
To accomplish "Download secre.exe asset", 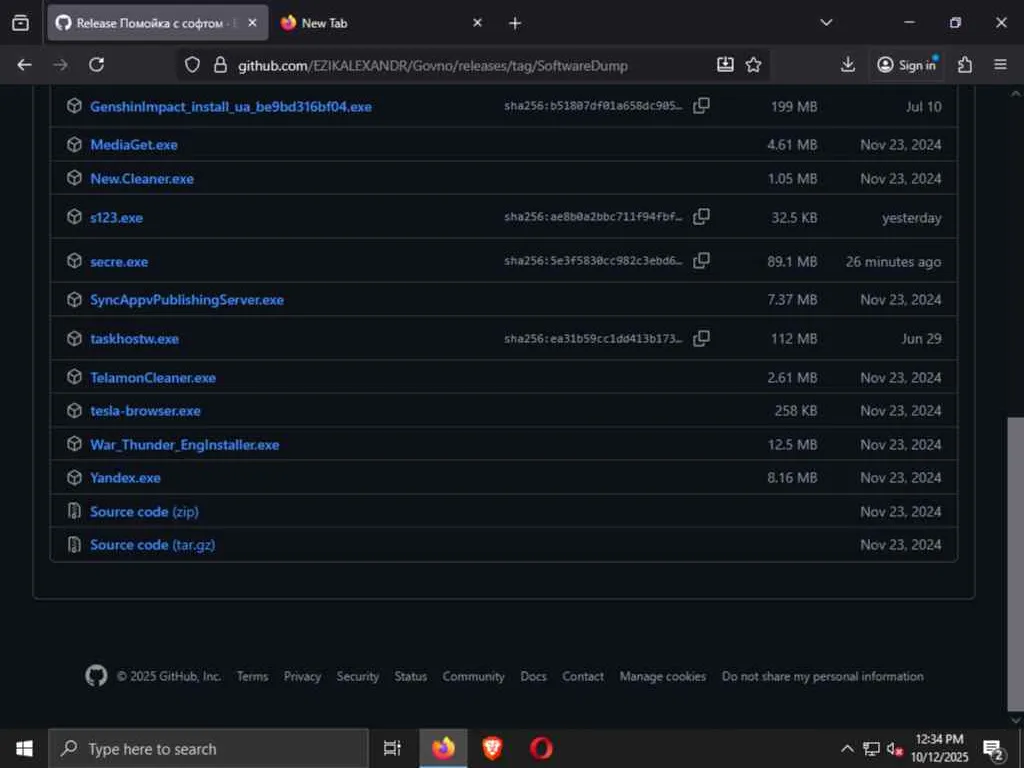I will click(x=119, y=261).
